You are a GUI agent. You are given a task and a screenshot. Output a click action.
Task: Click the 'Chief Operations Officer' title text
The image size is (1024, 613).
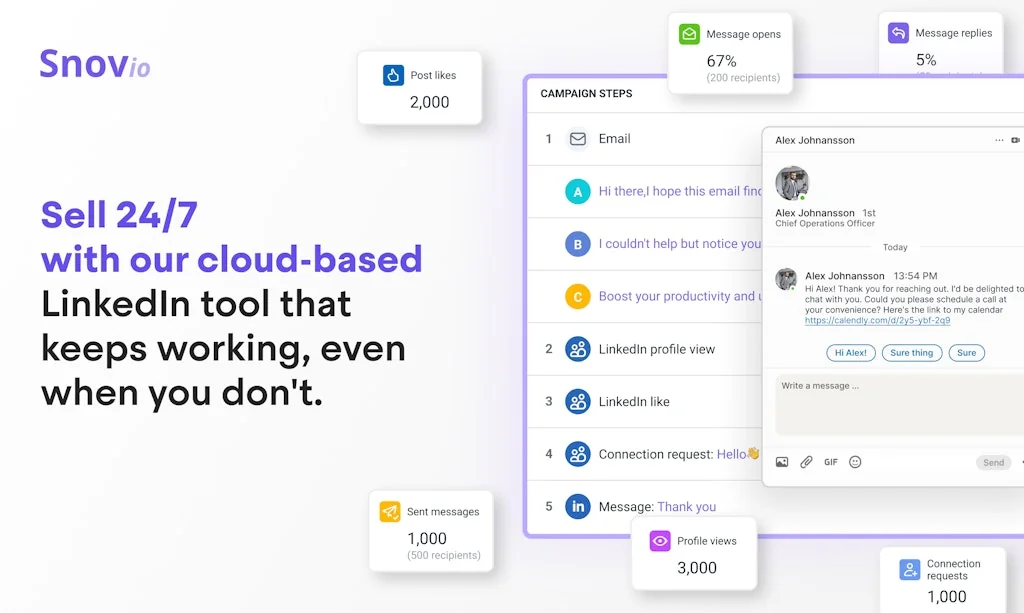pyautogui.click(x=825, y=223)
